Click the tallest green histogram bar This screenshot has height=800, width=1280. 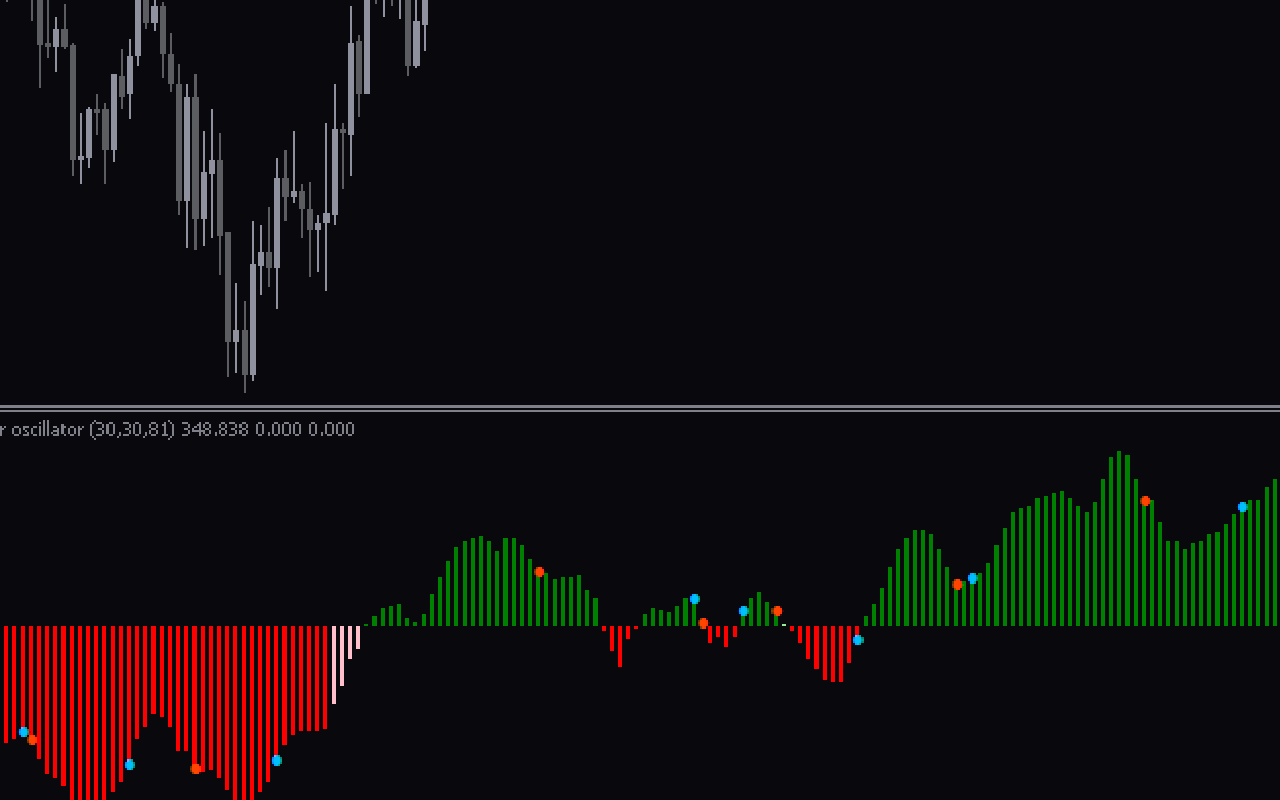tap(1119, 538)
